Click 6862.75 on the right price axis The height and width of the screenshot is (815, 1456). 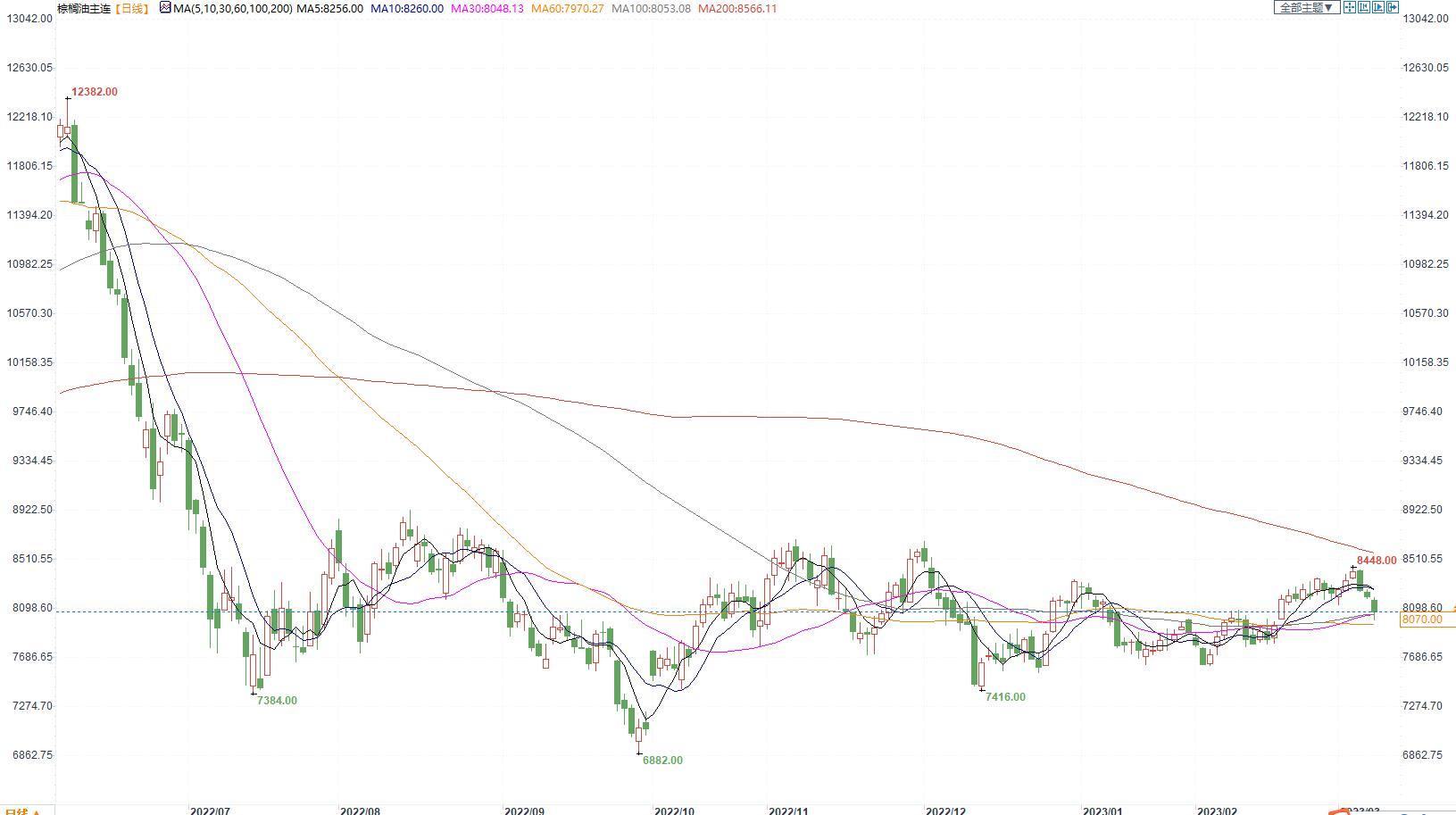pyautogui.click(x=1424, y=755)
